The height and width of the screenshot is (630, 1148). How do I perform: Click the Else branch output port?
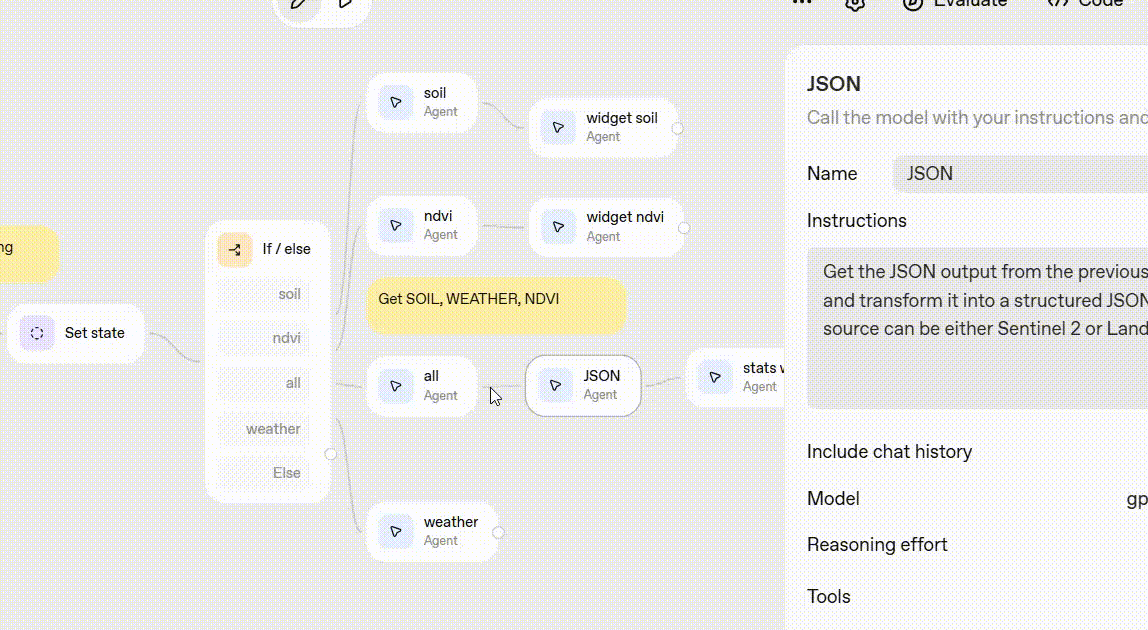click(330, 454)
